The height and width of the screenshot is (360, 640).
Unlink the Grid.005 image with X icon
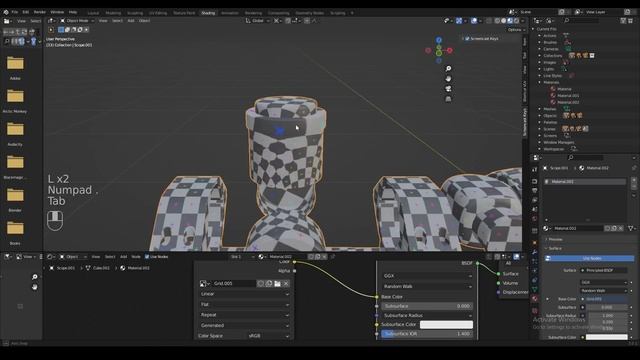pyautogui.click(x=286, y=283)
